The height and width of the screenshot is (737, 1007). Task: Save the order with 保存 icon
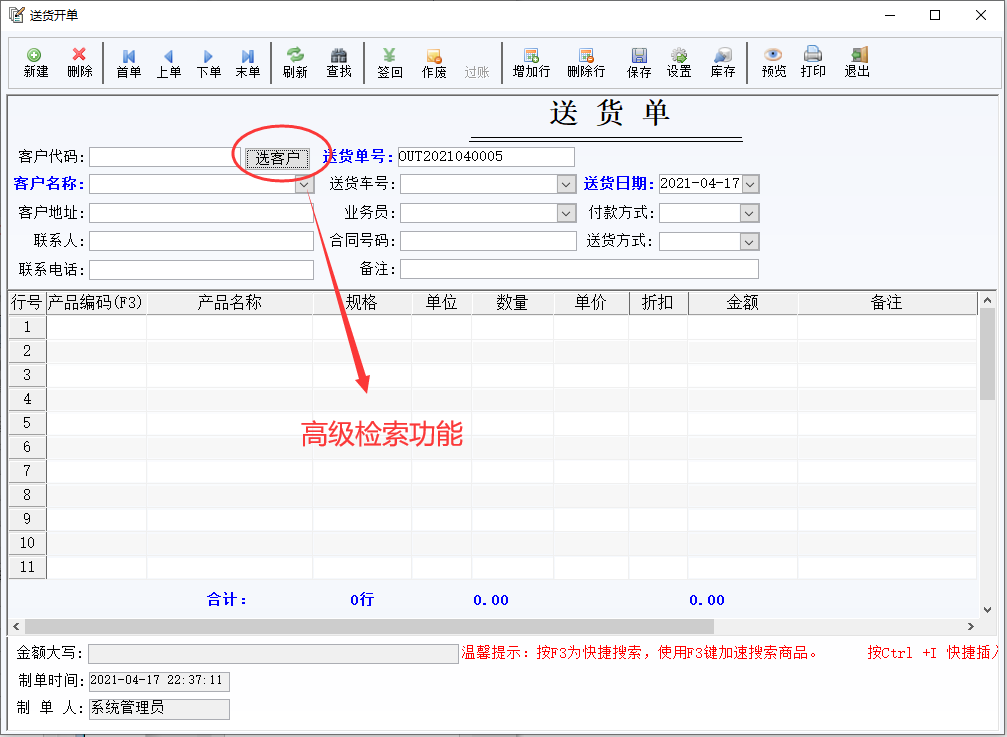click(638, 62)
